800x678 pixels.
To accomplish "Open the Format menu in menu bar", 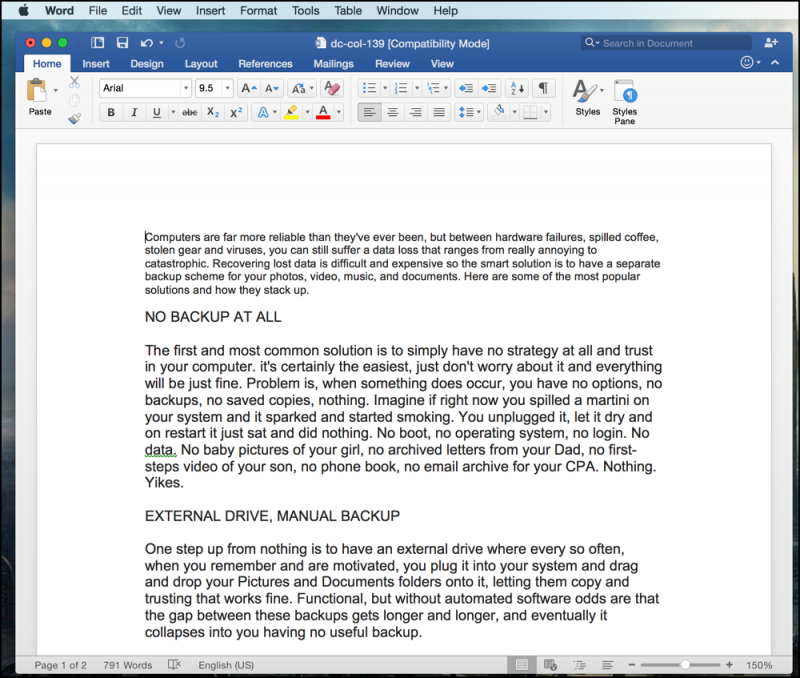I will click(258, 11).
